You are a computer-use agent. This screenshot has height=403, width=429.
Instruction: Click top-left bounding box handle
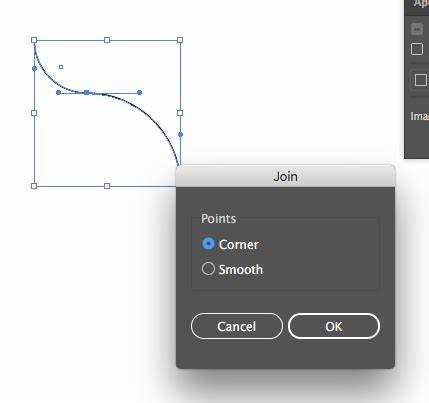coord(34,40)
